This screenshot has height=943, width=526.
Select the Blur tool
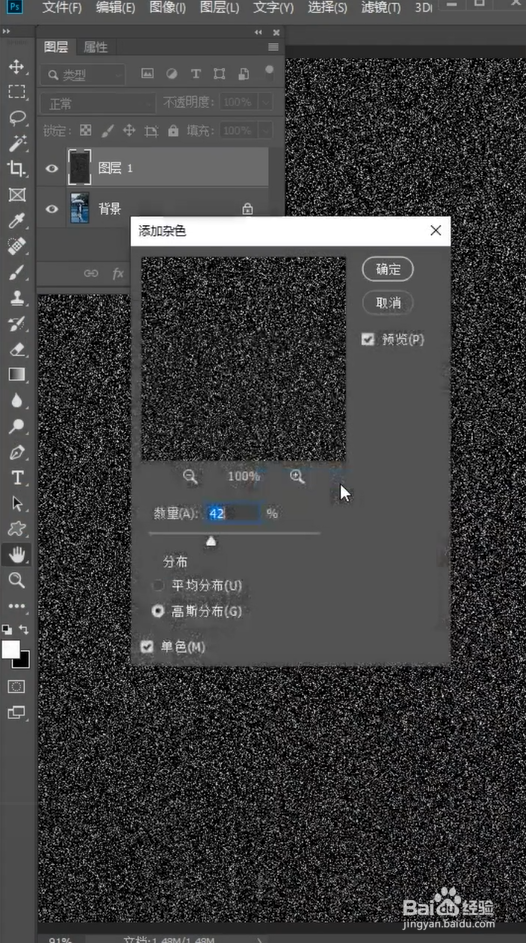pos(16,401)
